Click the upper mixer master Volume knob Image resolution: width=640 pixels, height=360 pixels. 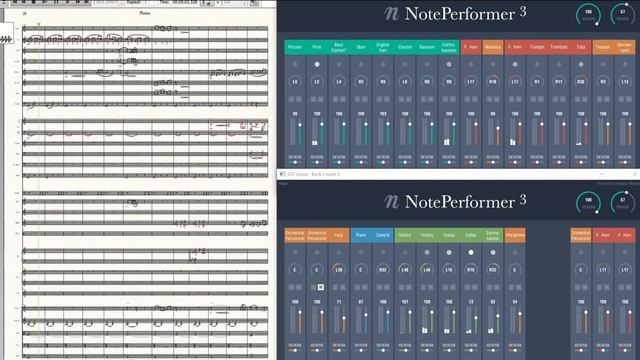point(588,15)
